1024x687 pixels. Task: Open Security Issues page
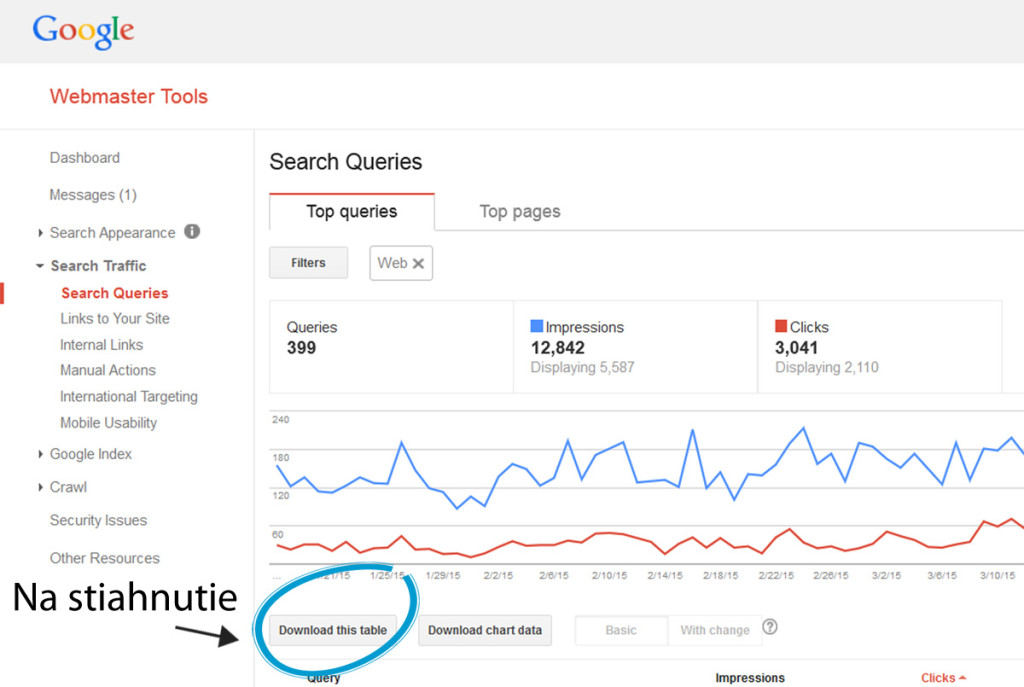[98, 520]
